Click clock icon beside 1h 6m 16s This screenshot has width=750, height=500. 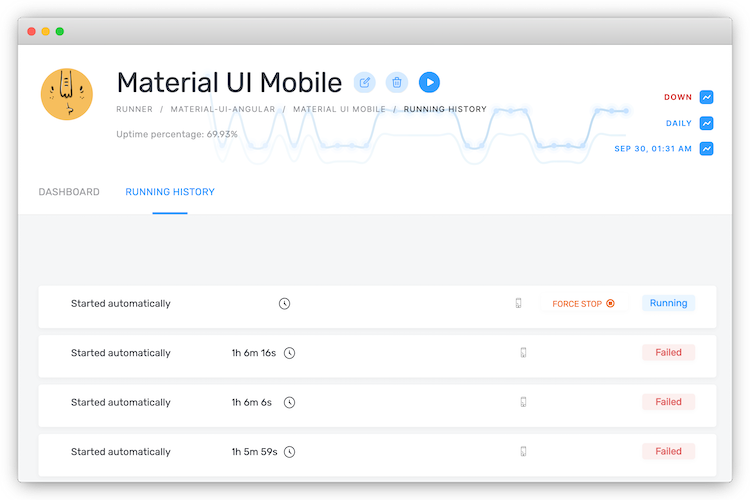point(290,353)
